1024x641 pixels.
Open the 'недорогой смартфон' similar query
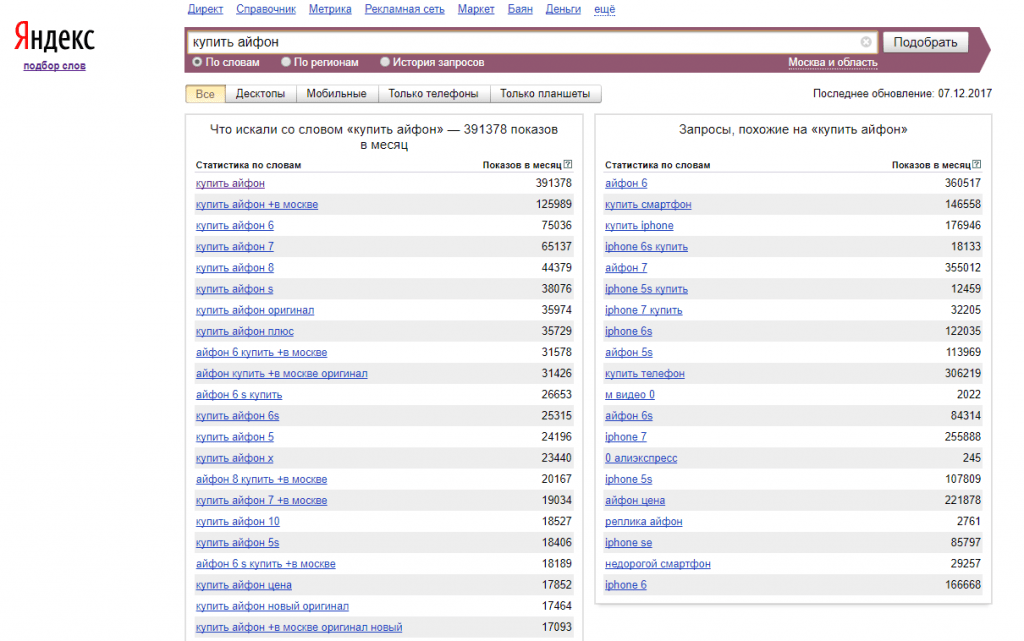(658, 564)
